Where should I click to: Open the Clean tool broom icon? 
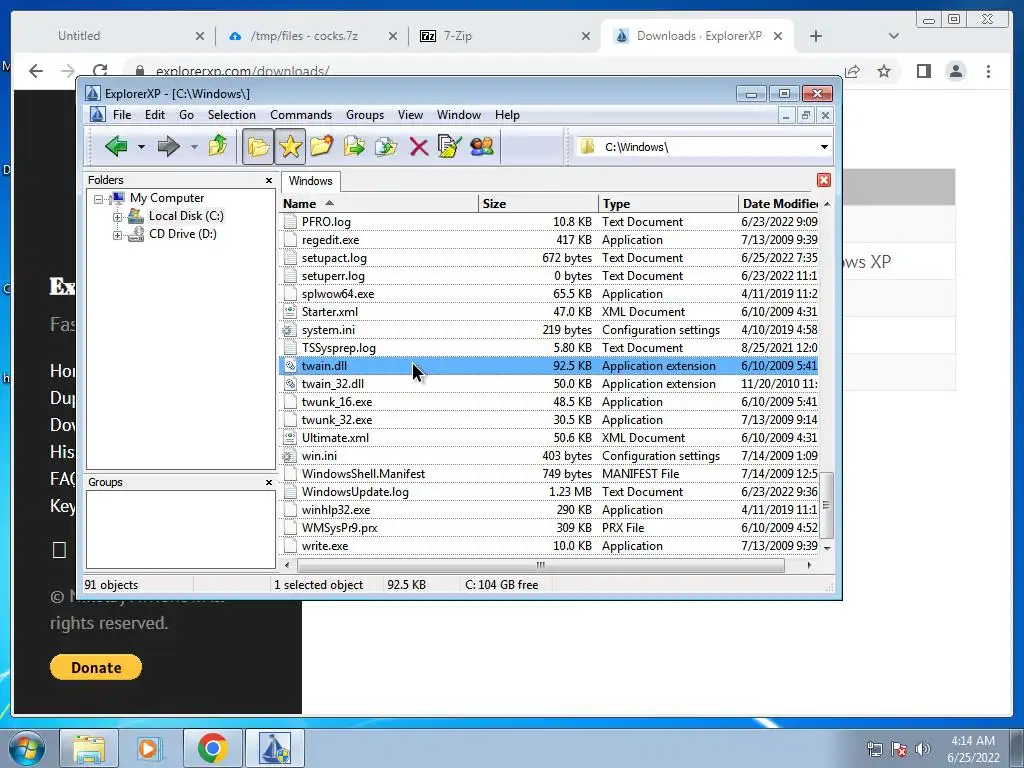pyautogui.click(x=449, y=146)
